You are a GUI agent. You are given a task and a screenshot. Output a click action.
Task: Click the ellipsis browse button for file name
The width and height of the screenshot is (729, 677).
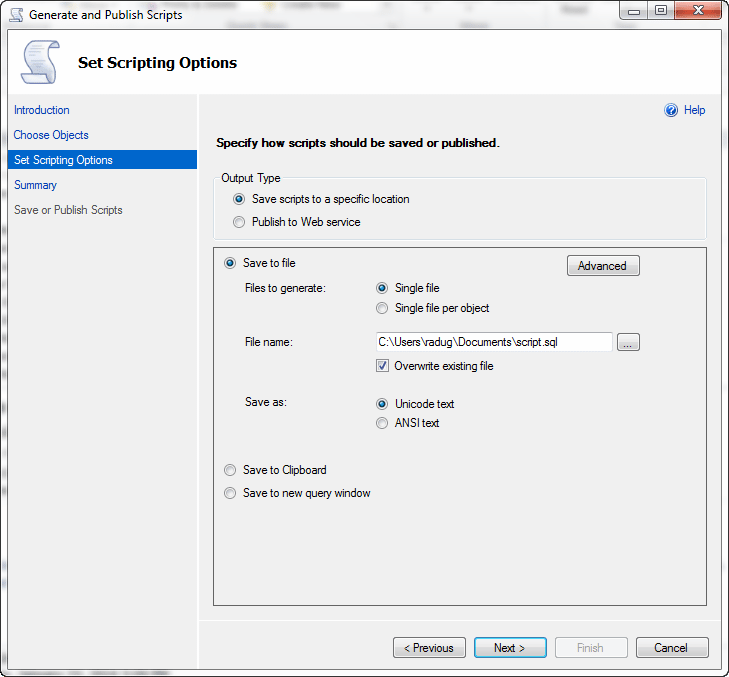click(628, 342)
